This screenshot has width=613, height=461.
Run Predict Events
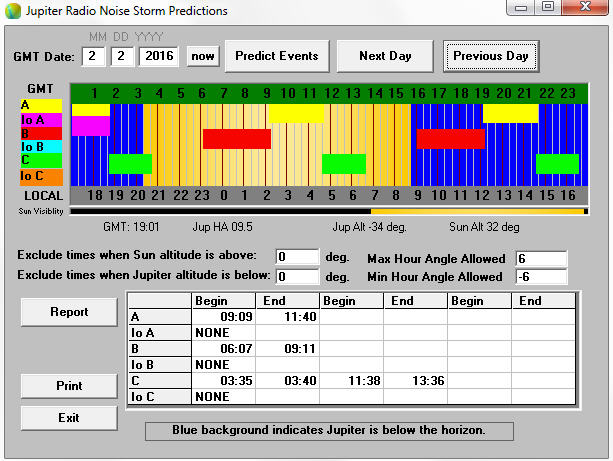277,56
